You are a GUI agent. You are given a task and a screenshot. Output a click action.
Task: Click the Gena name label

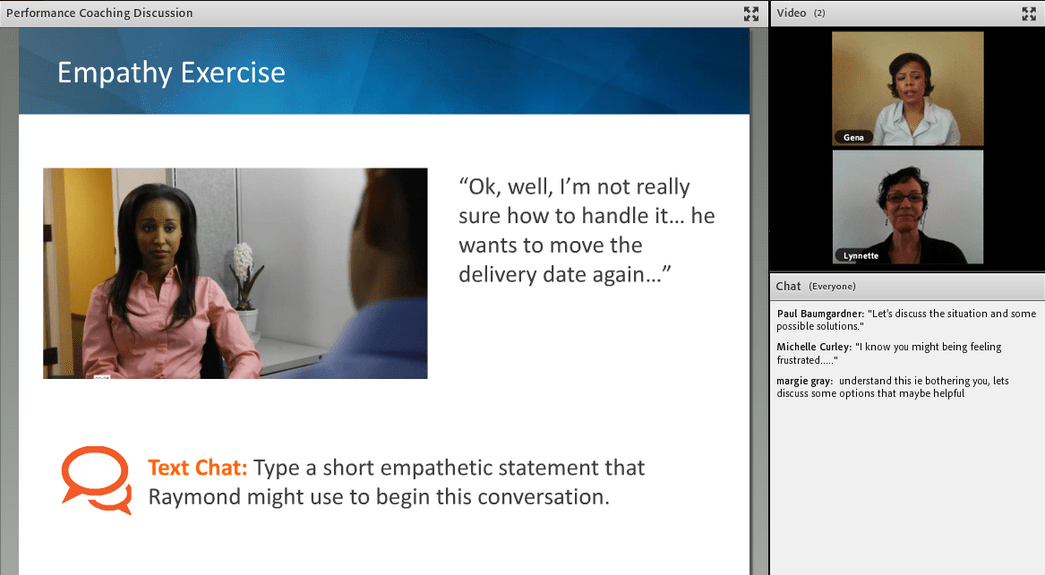[x=853, y=137]
